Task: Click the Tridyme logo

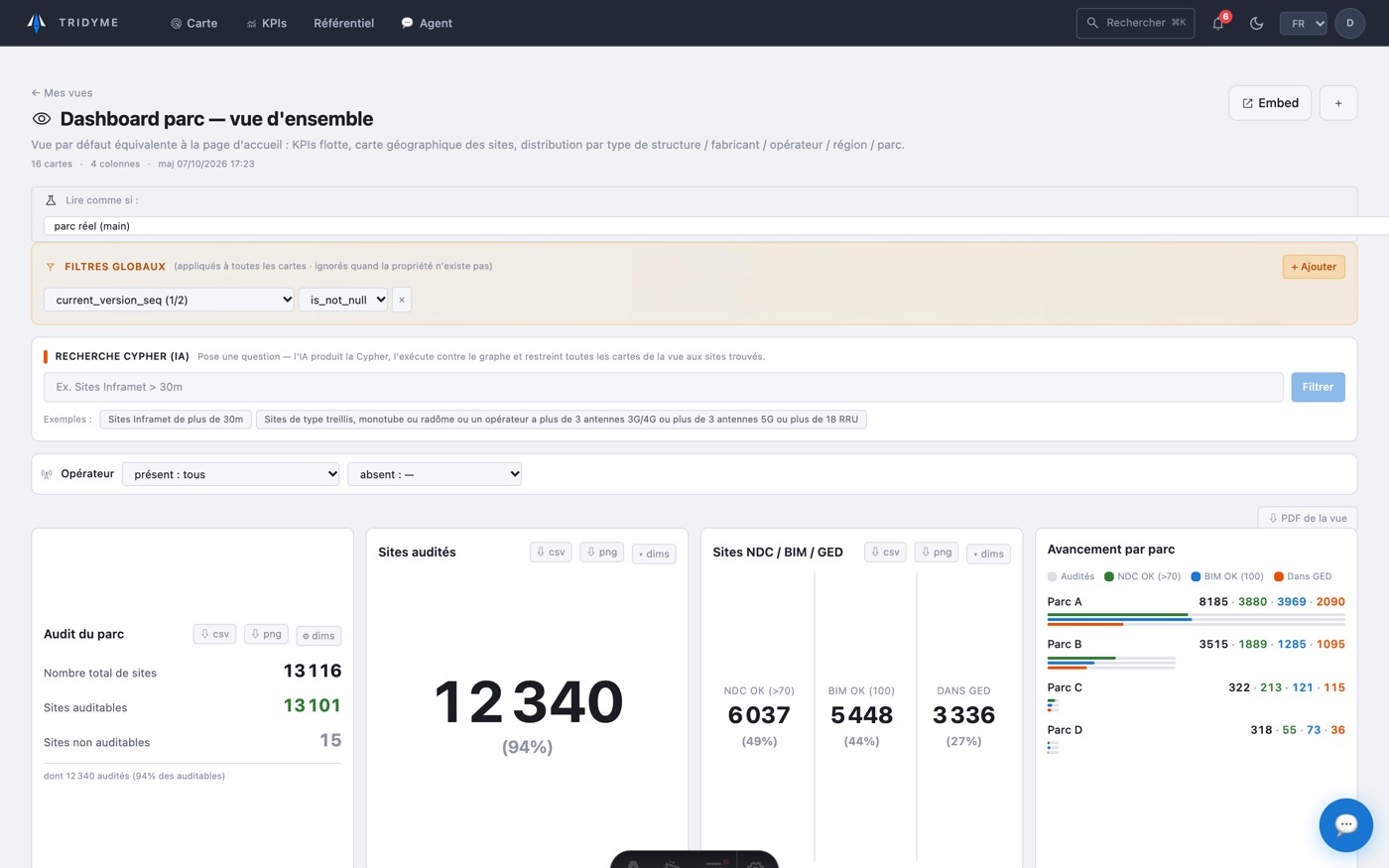Action: tap(72, 22)
